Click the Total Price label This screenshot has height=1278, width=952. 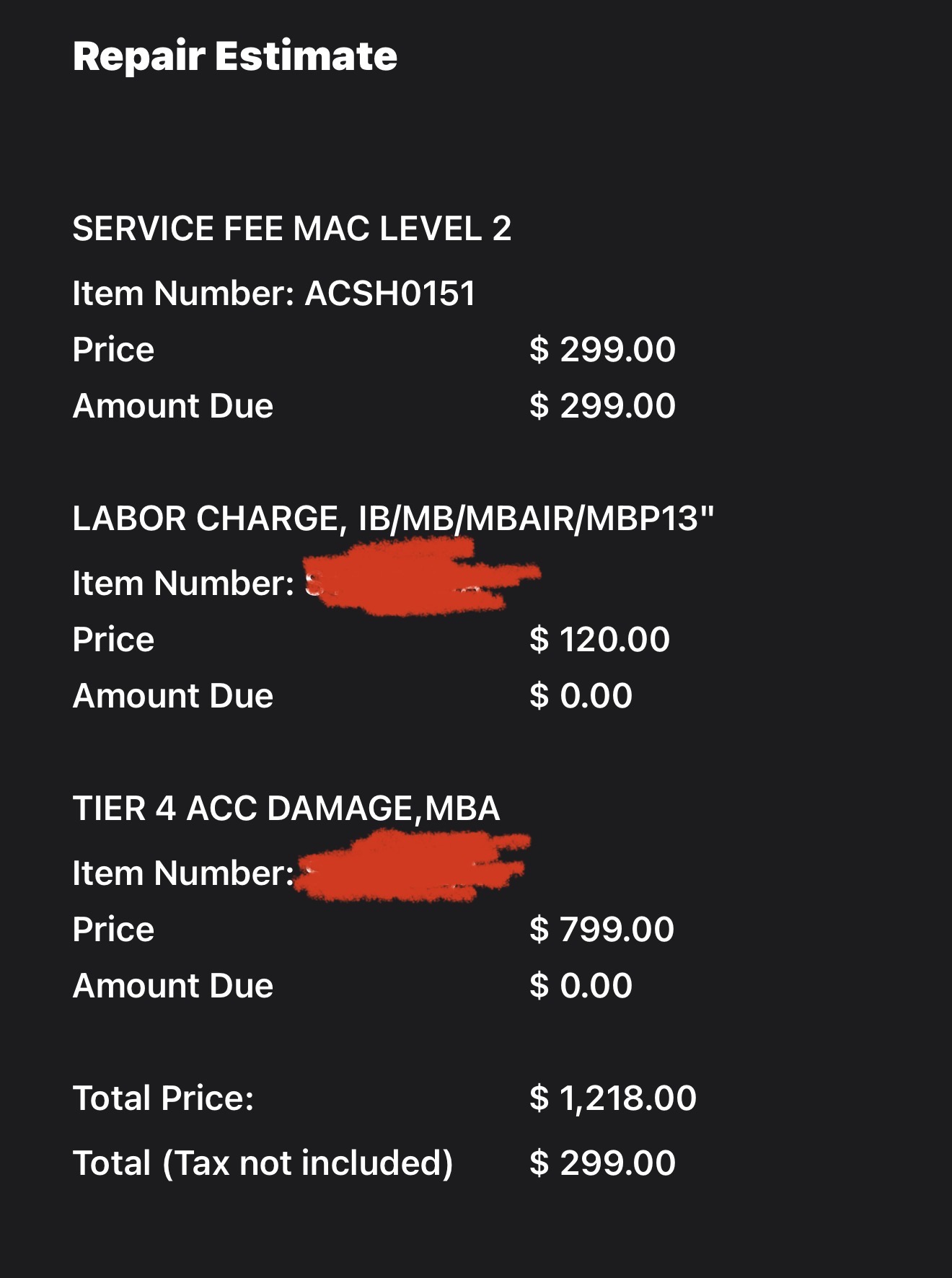pyautogui.click(x=163, y=1098)
